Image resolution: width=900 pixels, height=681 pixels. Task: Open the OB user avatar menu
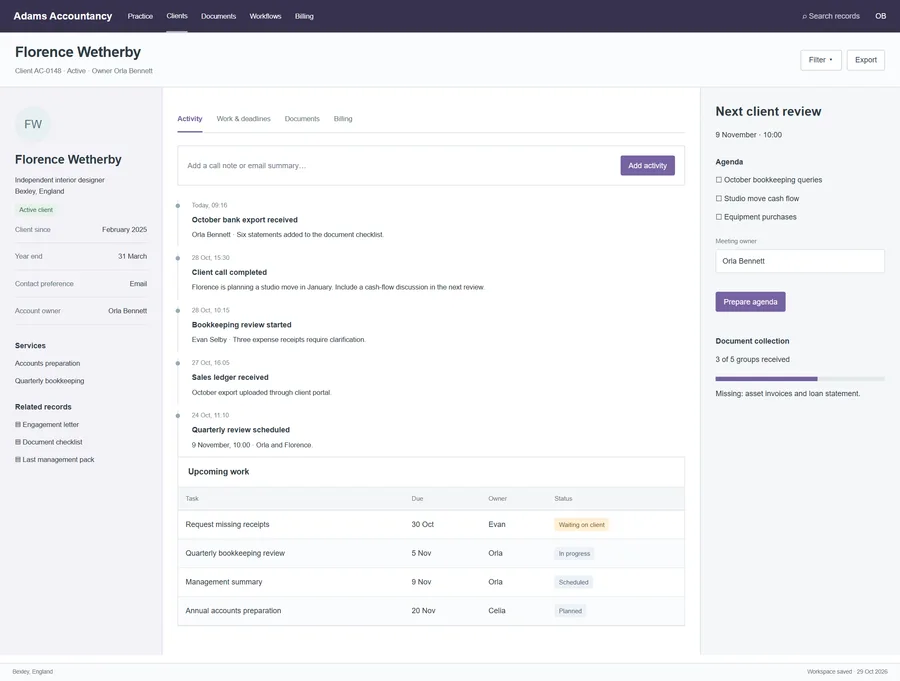[x=880, y=16]
